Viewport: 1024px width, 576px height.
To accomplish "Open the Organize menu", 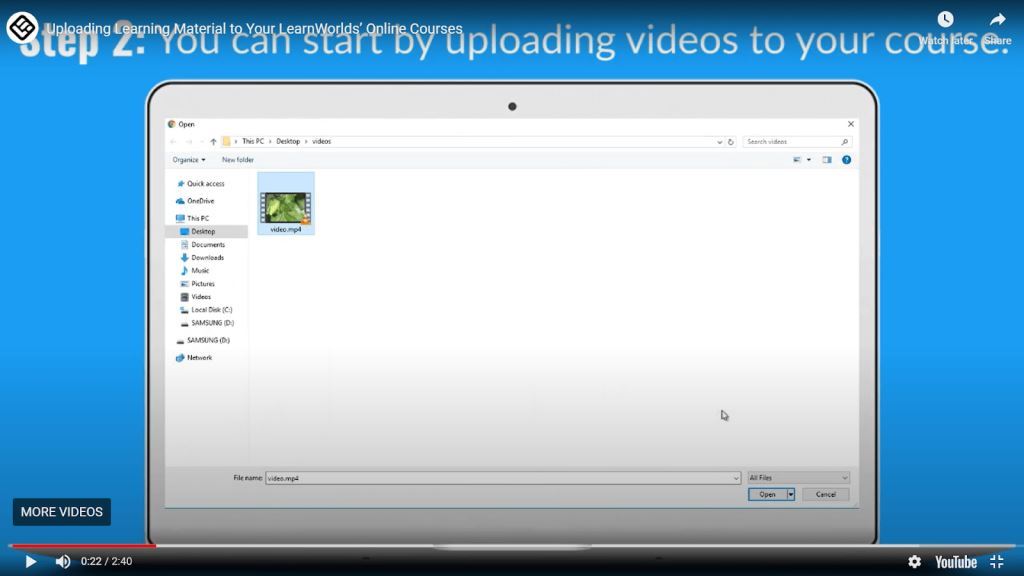I will 189,160.
